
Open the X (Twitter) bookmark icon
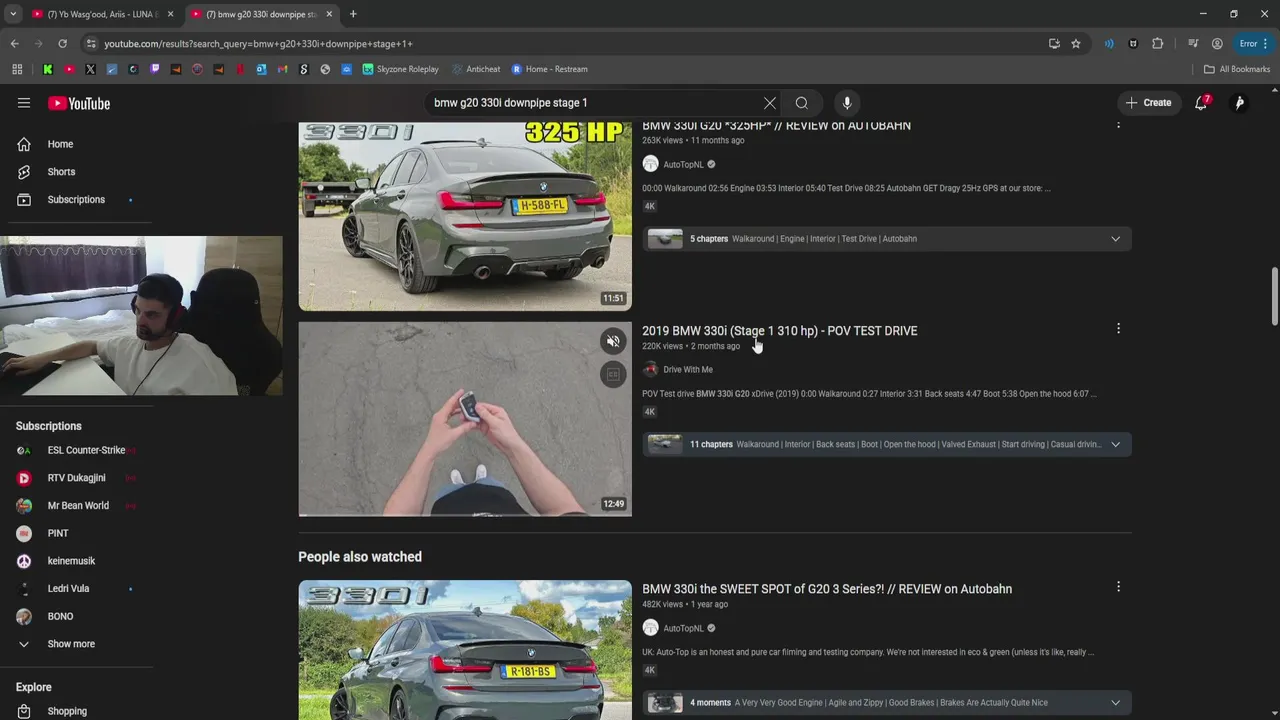(91, 69)
